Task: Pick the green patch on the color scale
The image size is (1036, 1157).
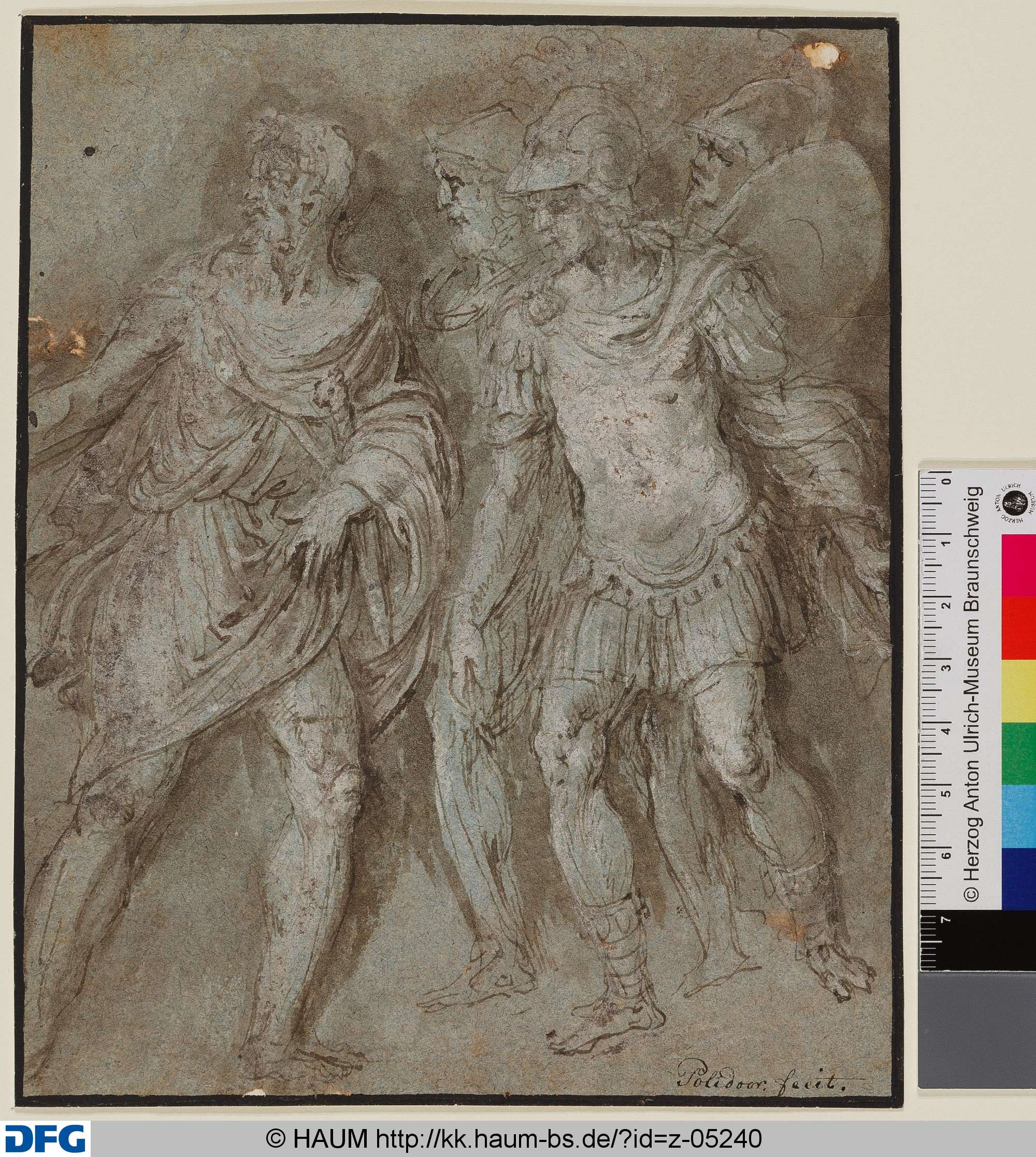Action: 1018,753
